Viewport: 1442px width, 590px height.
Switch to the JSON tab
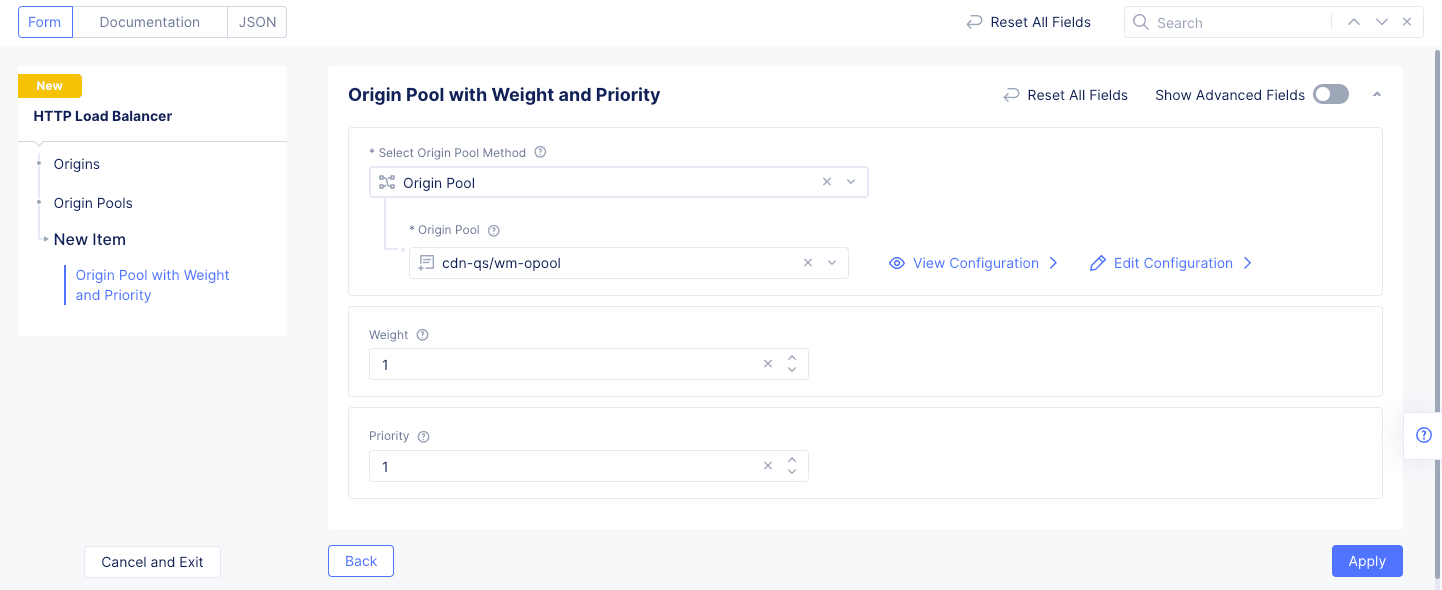(257, 22)
